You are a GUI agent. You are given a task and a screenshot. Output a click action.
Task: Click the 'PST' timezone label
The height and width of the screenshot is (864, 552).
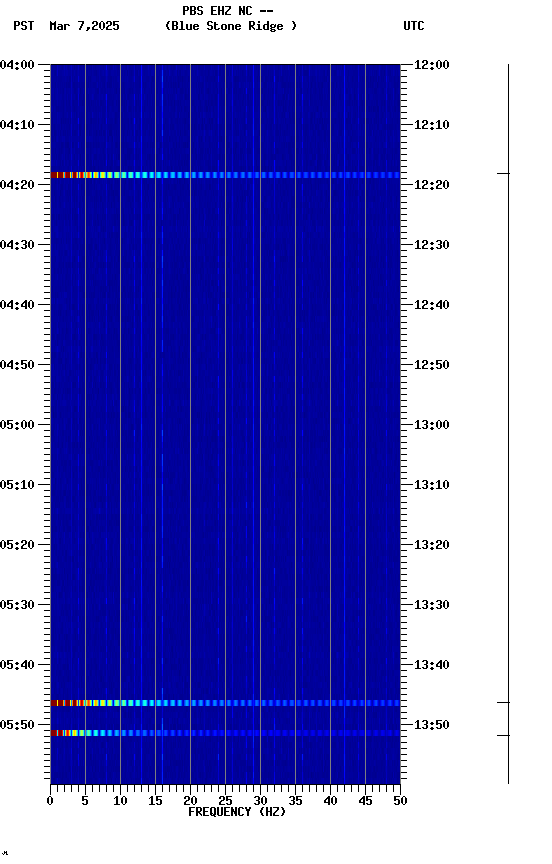(x=24, y=26)
